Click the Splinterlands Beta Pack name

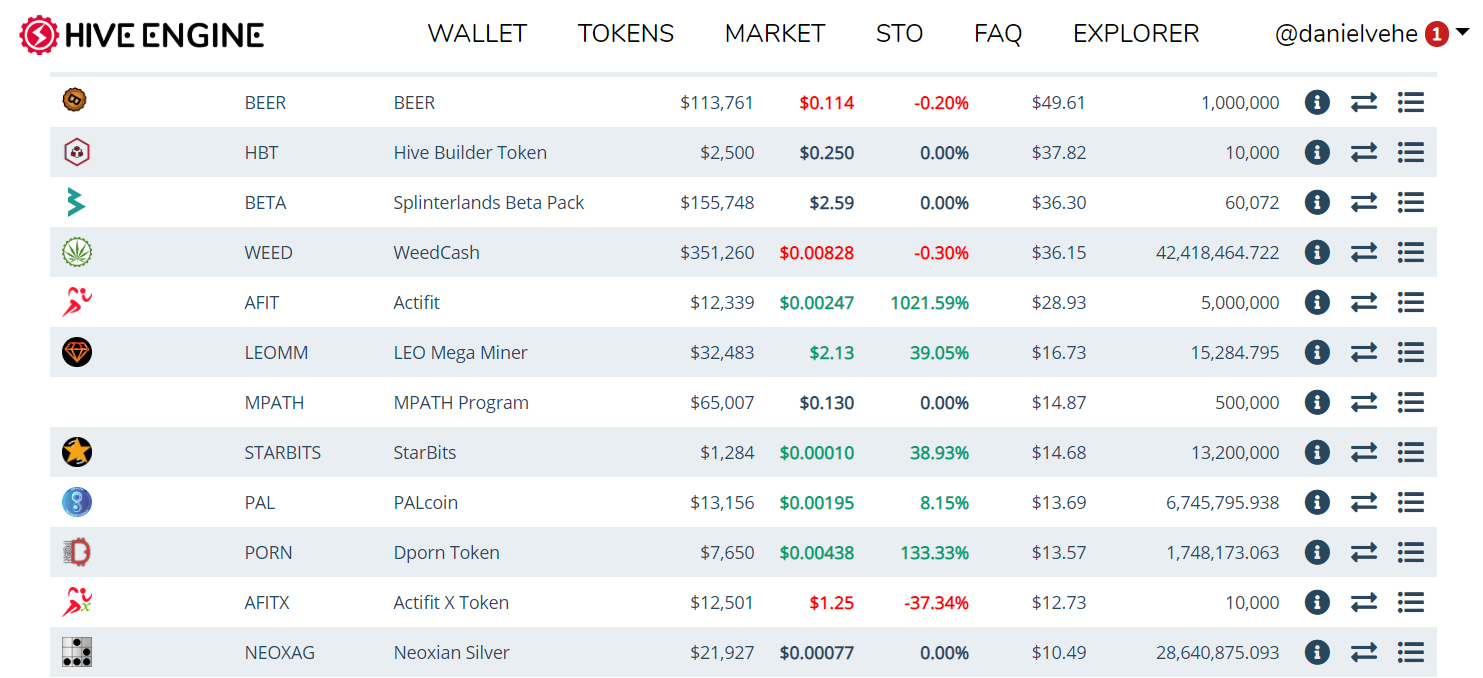pos(489,202)
